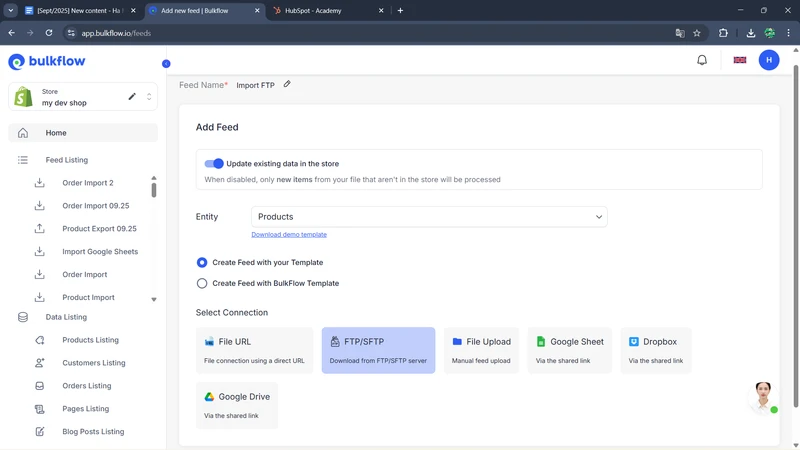This screenshot has height=450, width=800.
Task: Open the Chrome tab search dropdown
Action: (x=11, y=10)
